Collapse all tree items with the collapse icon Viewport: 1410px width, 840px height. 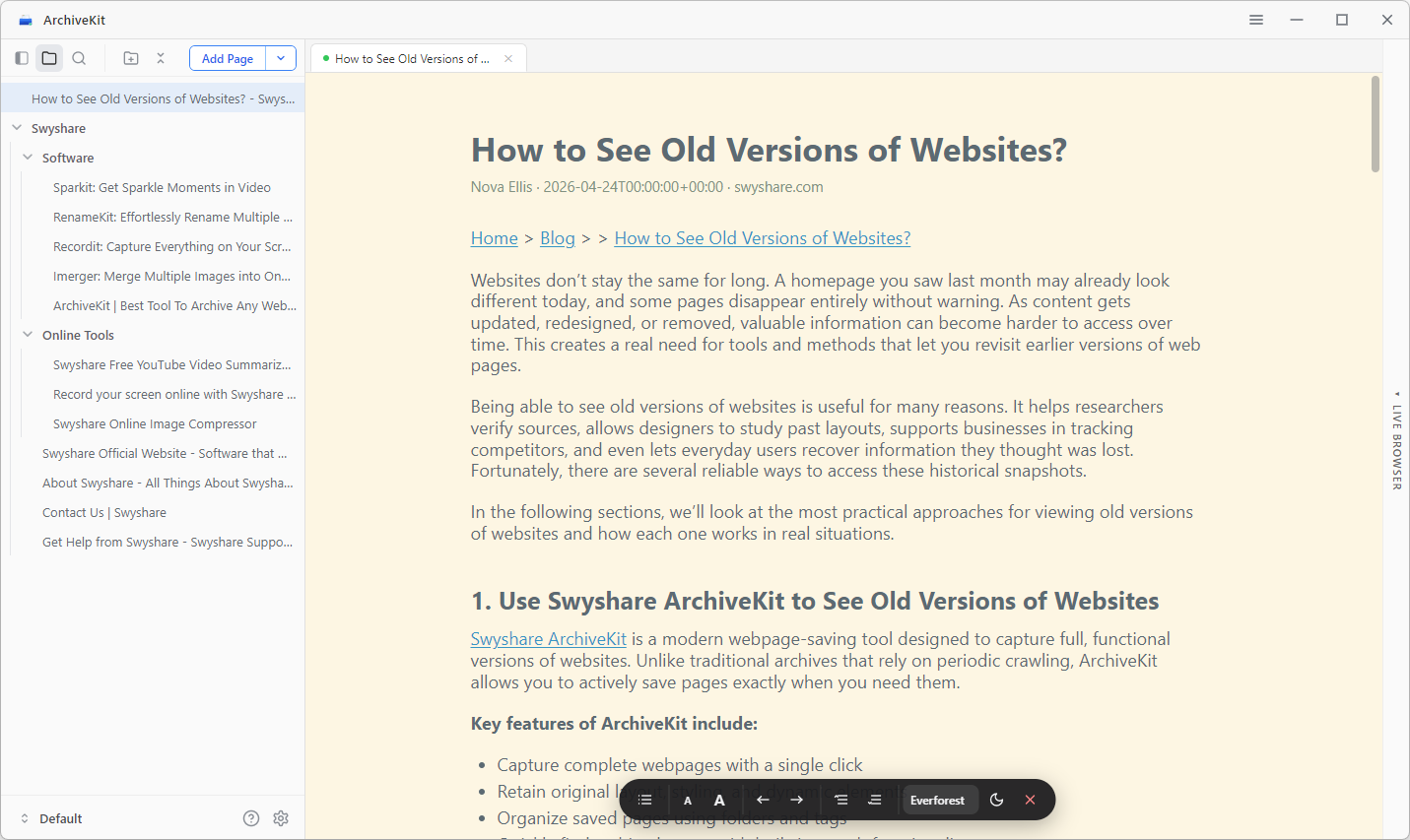pos(161,58)
